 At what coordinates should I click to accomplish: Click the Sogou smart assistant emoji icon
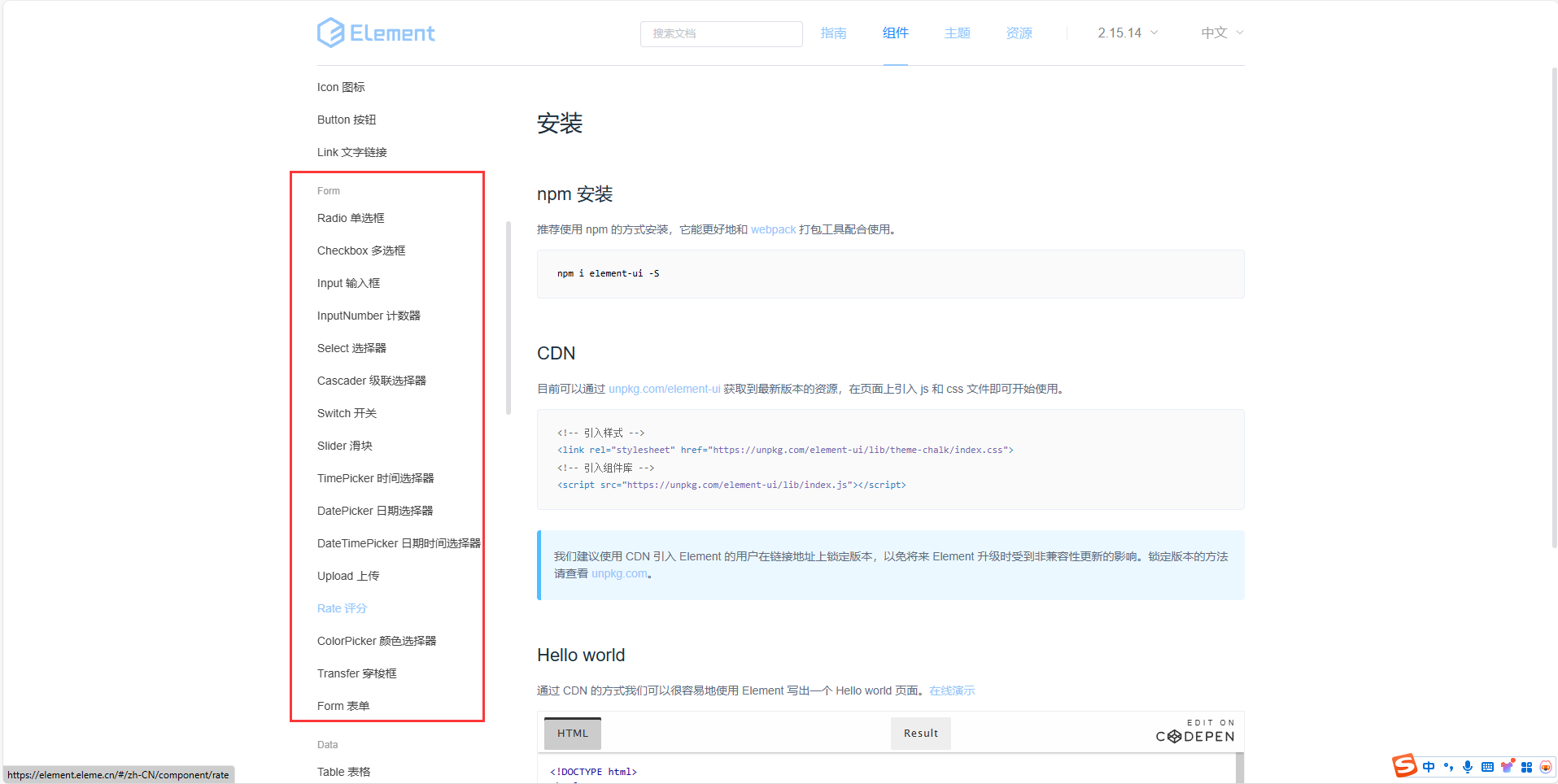pos(1545,766)
